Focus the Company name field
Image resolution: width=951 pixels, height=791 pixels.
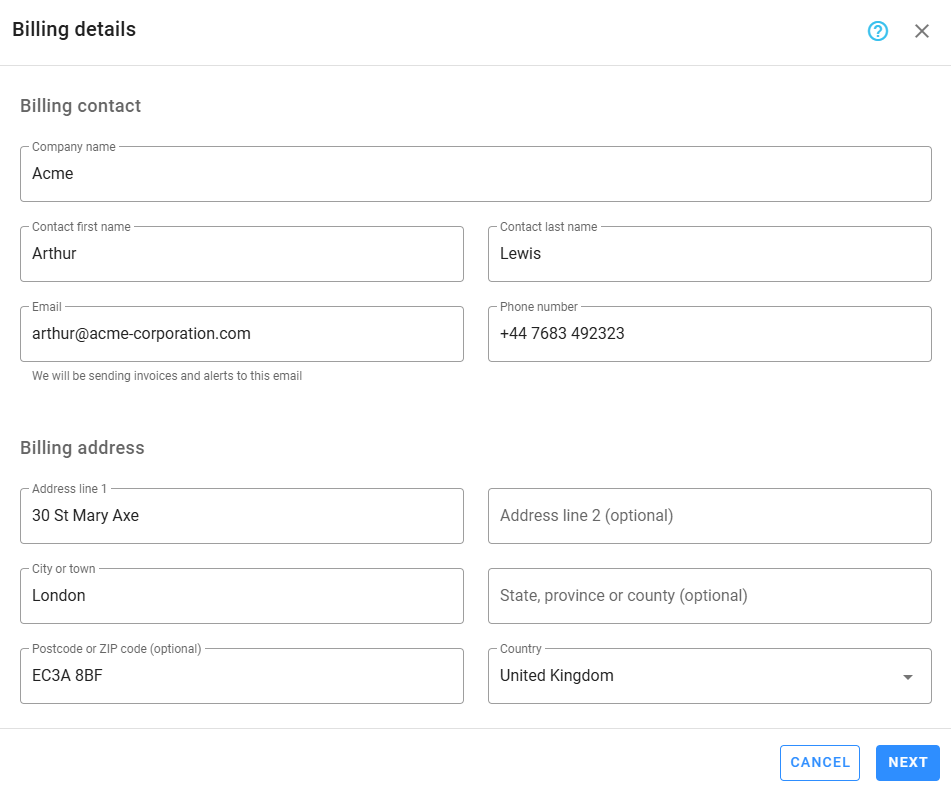[476, 174]
